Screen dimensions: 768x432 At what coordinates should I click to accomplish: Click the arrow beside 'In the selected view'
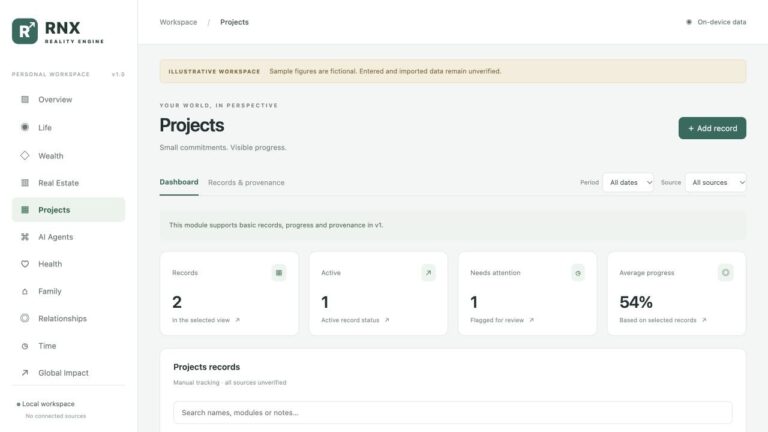238,320
